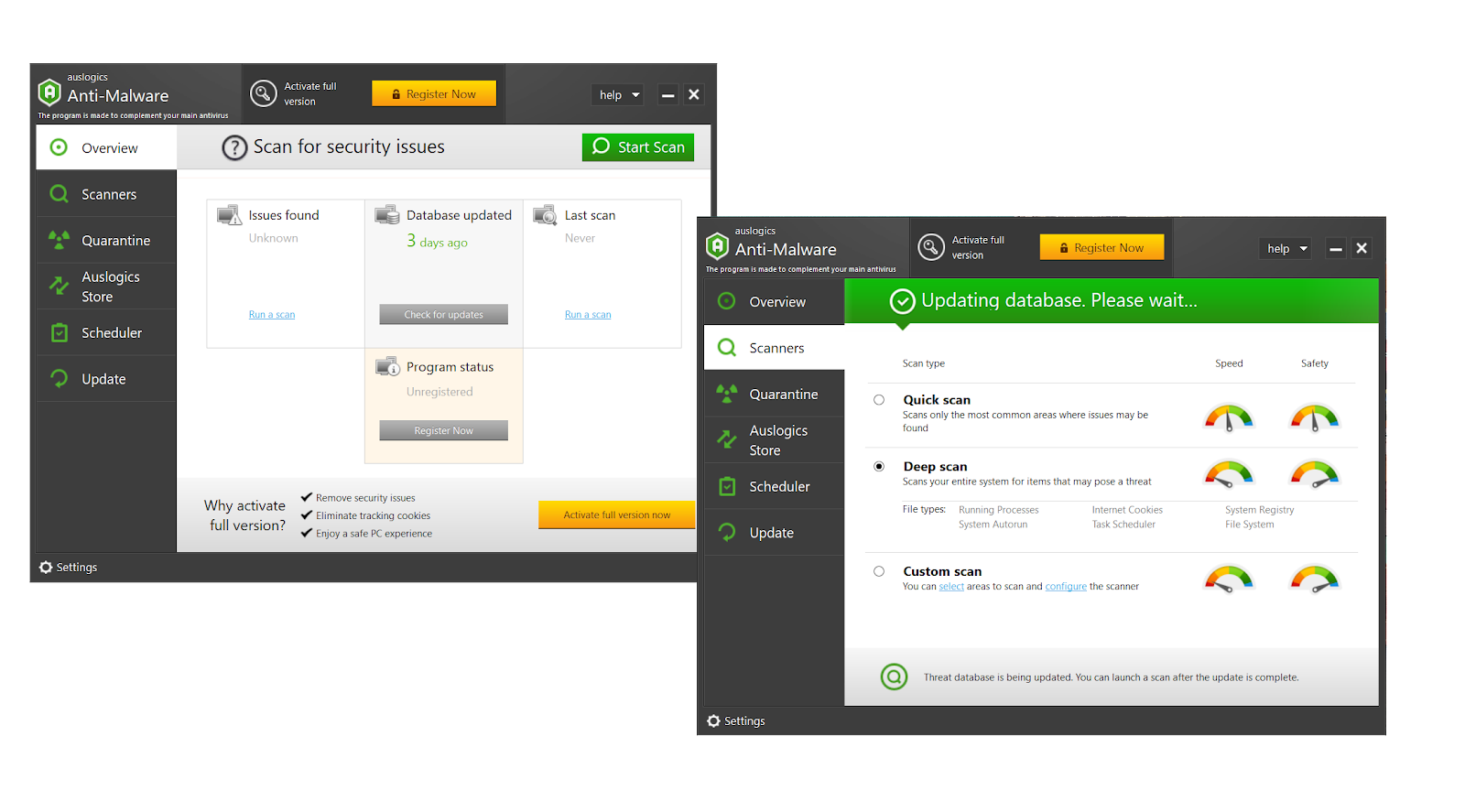
Task: Click the Scanners tab label in front window
Action: 776,348
